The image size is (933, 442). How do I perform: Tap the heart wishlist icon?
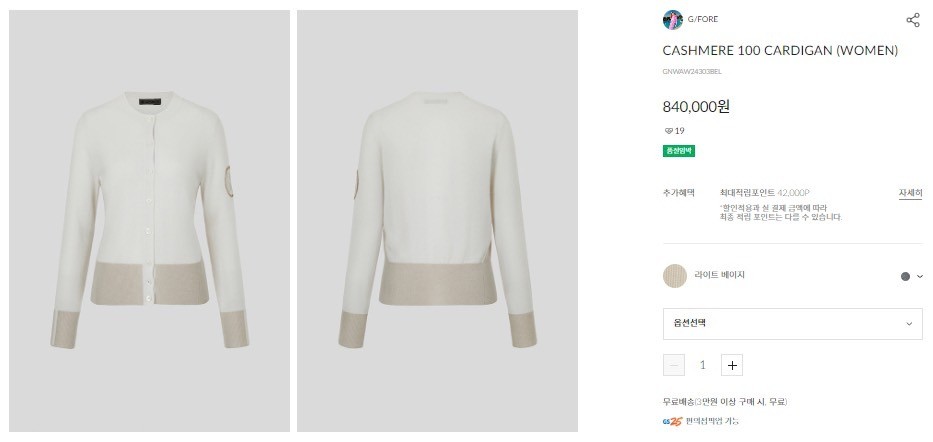tap(668, 131)
